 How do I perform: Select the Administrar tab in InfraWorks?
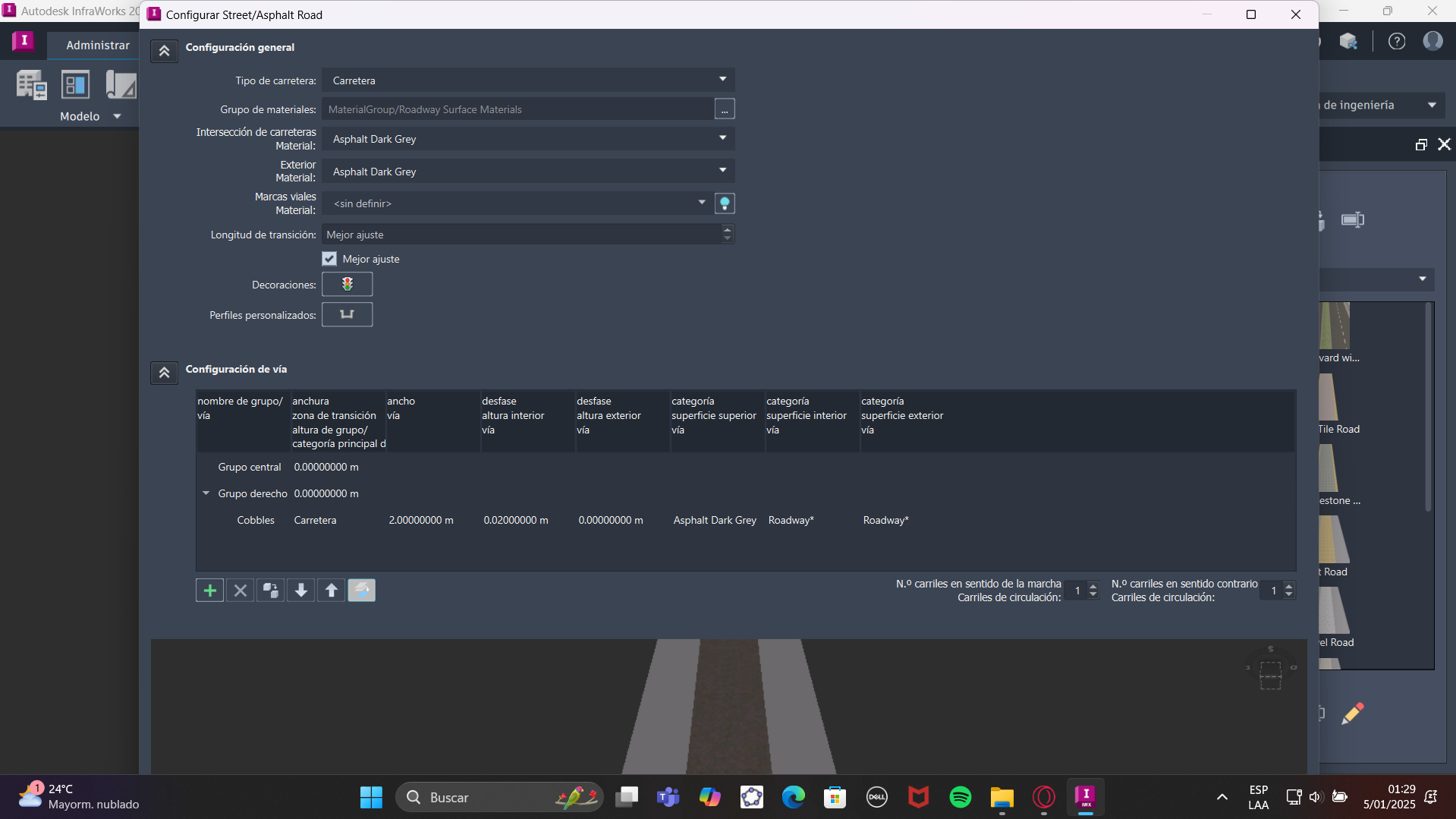coord(98,46)
